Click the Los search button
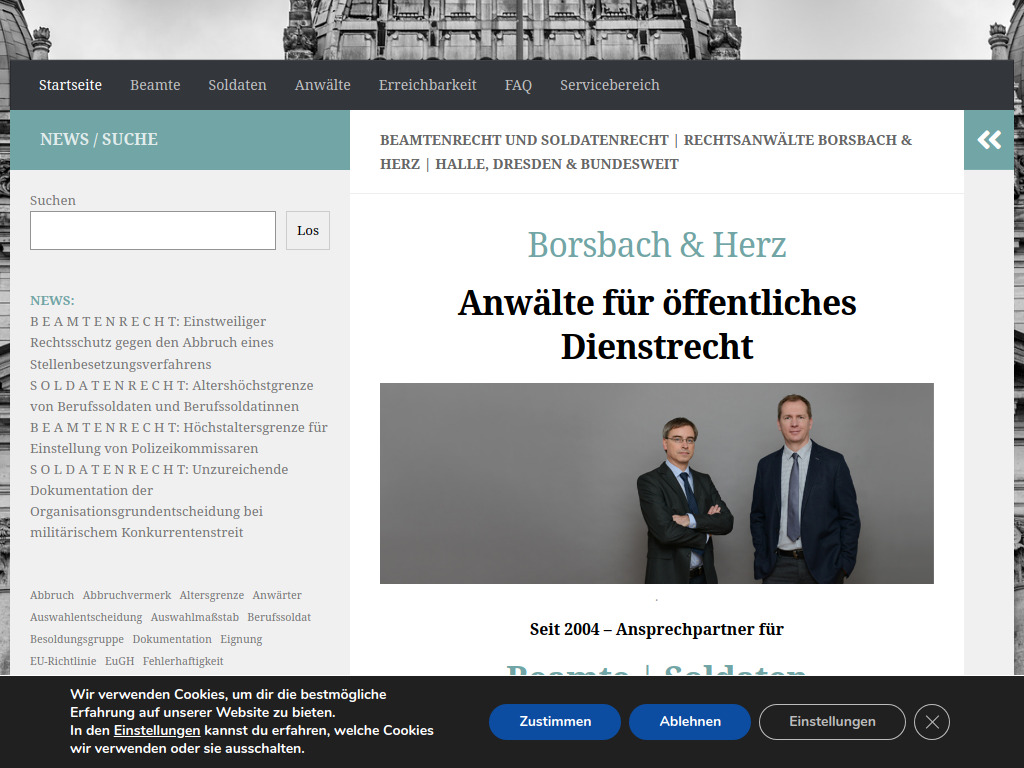1024x768 pixels. [308, 230]
